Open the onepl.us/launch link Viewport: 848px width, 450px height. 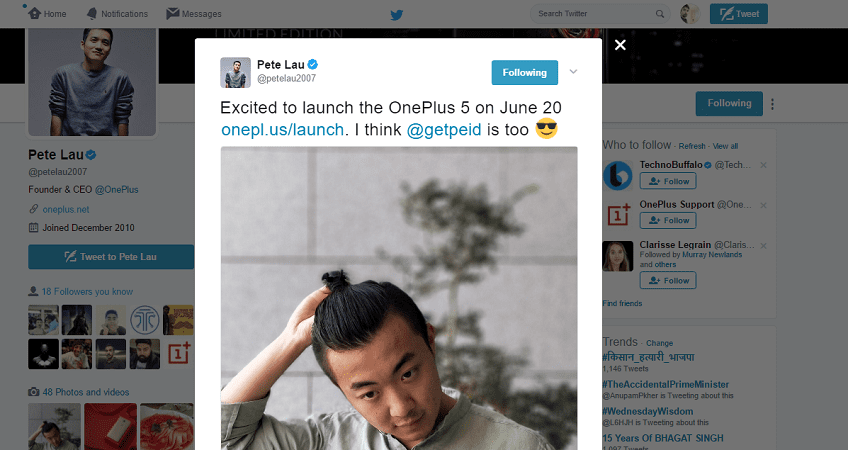tap(282, 130)
